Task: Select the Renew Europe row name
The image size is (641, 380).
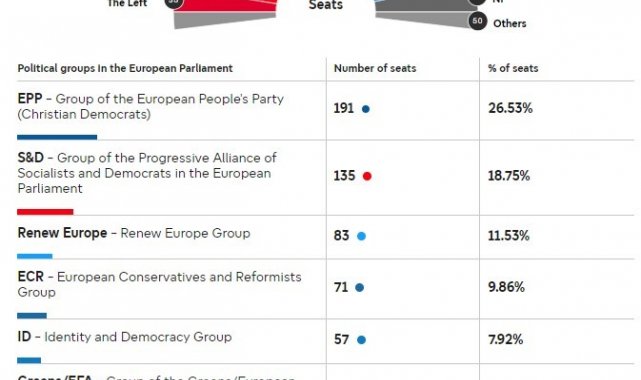Action: point(134,233)
